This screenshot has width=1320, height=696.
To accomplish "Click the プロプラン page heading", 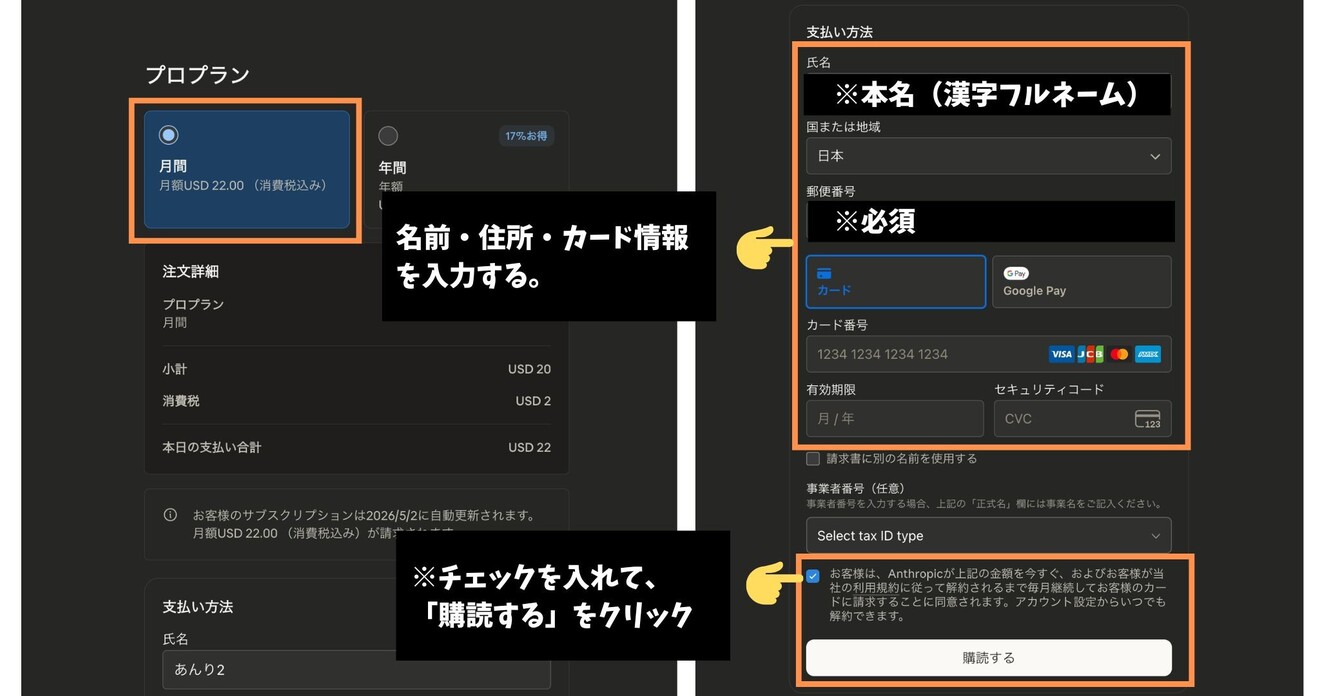I will (197, 75).
